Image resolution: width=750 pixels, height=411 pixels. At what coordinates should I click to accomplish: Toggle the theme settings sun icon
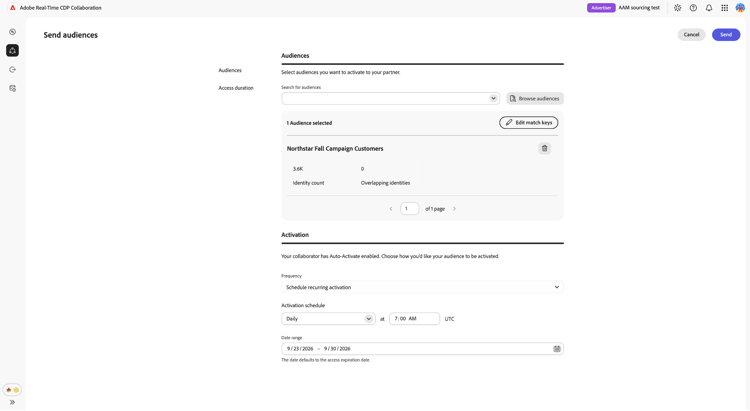click(x=677, y=8)
